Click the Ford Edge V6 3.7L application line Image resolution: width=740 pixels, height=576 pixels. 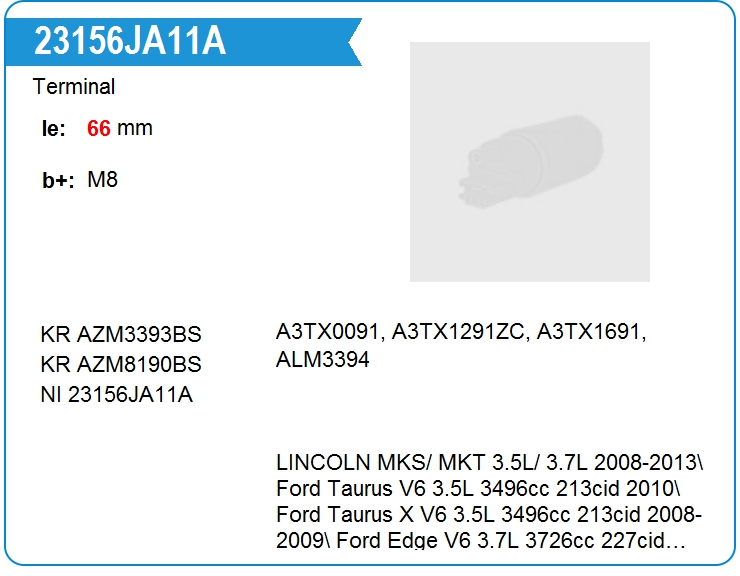(x=470, y=542)
